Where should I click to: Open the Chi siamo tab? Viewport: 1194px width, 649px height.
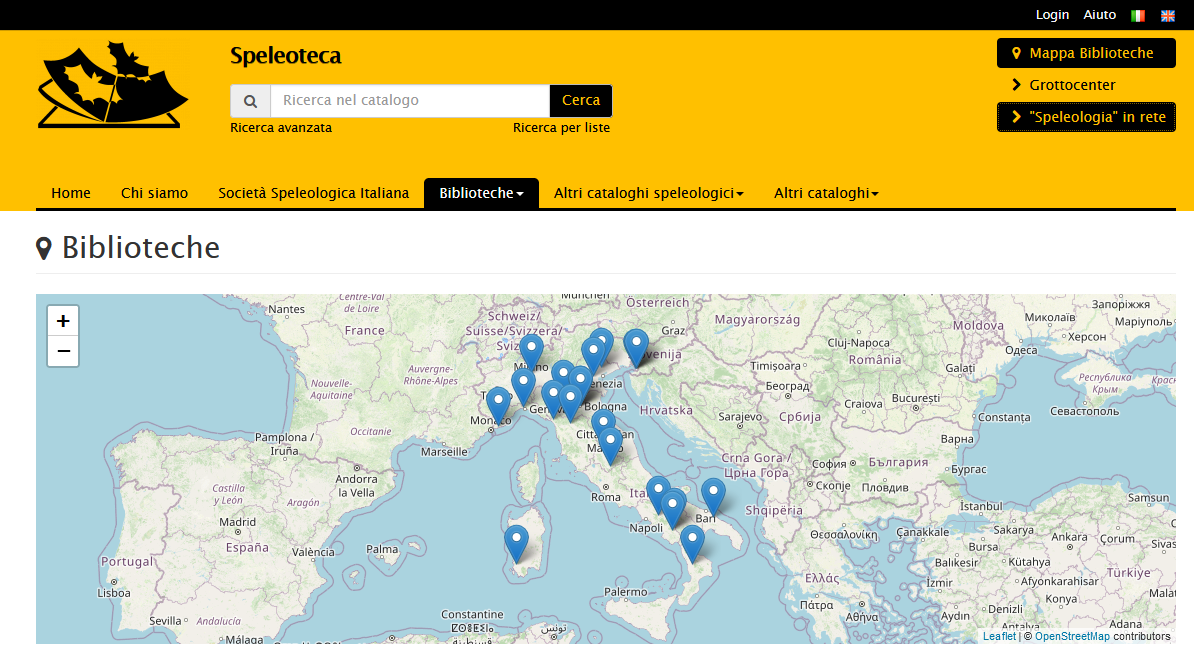point(155,193)
